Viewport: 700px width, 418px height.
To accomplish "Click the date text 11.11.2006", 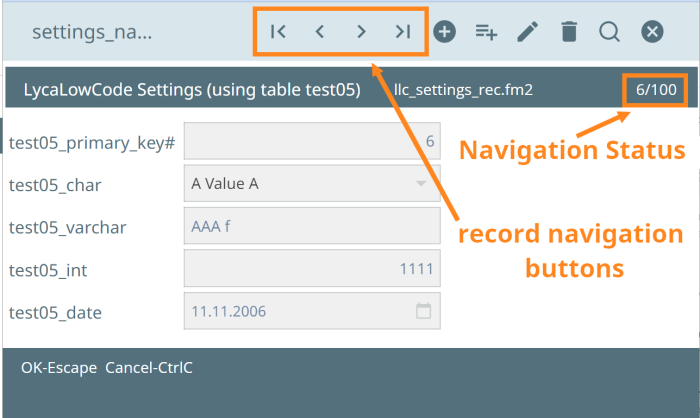I will tap(225, 311).
